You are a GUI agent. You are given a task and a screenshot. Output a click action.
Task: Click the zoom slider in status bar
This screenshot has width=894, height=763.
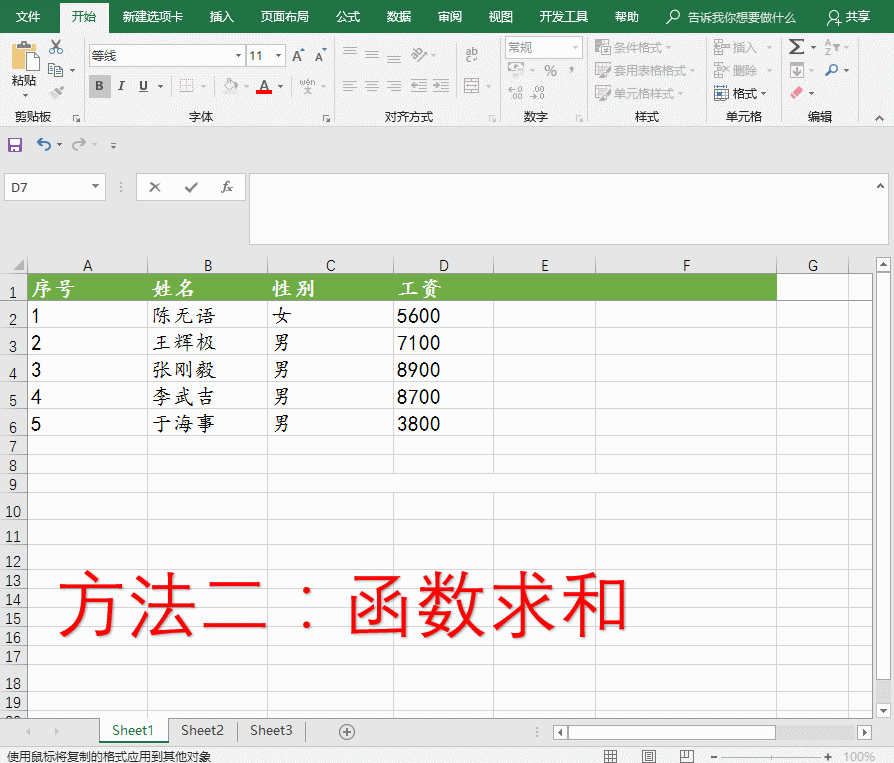click(771, 756)
